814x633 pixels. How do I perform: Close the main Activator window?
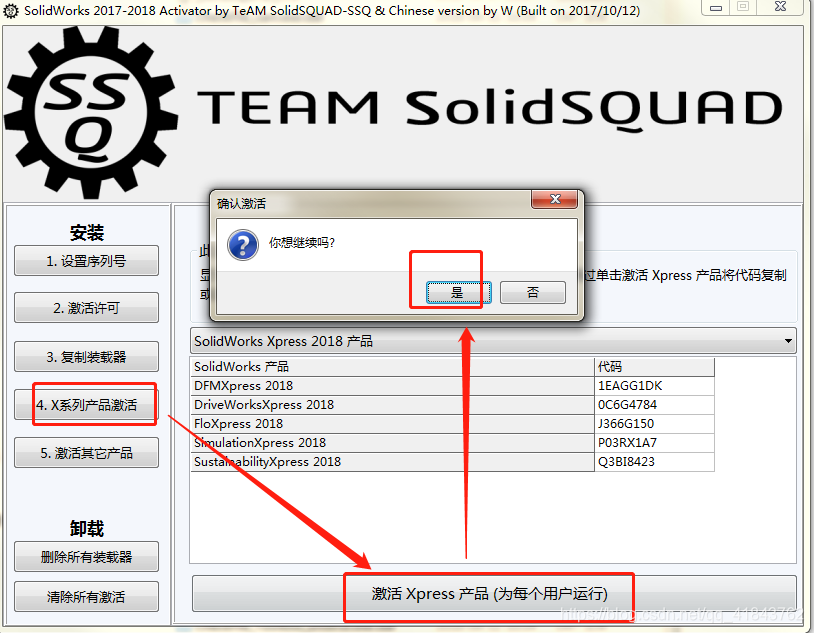point(780,7)
